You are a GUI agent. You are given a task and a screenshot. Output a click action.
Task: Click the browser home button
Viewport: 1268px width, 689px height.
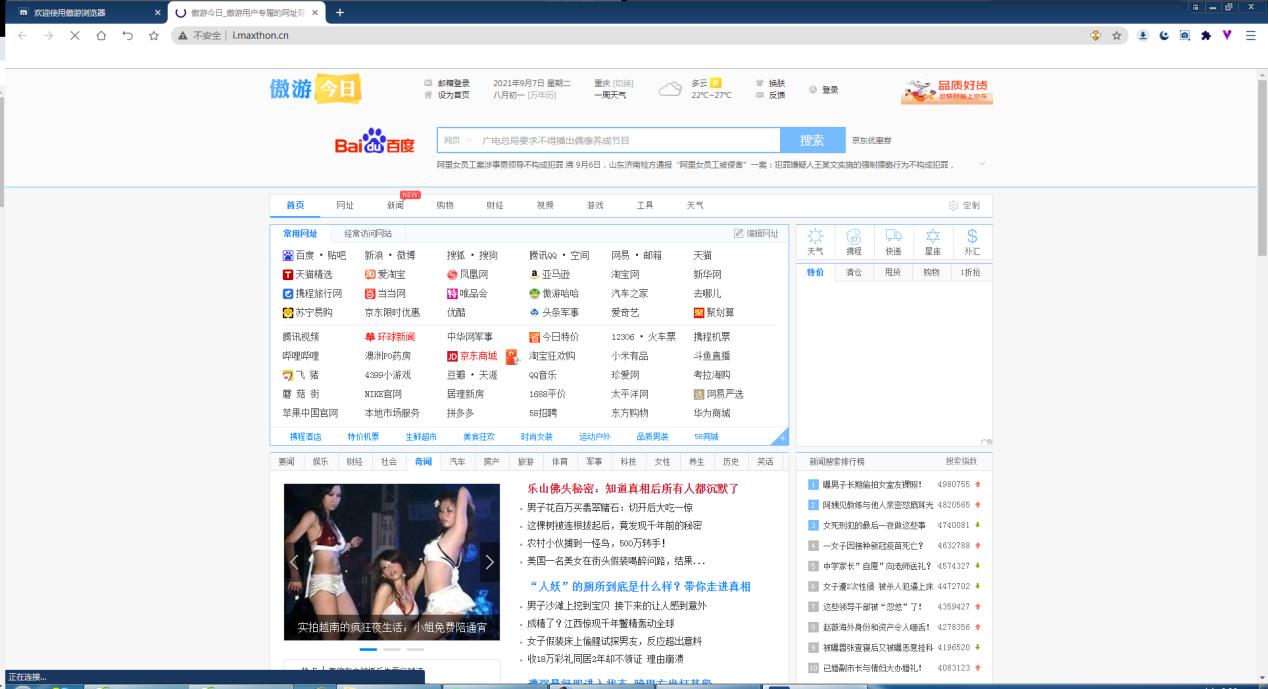101,35
